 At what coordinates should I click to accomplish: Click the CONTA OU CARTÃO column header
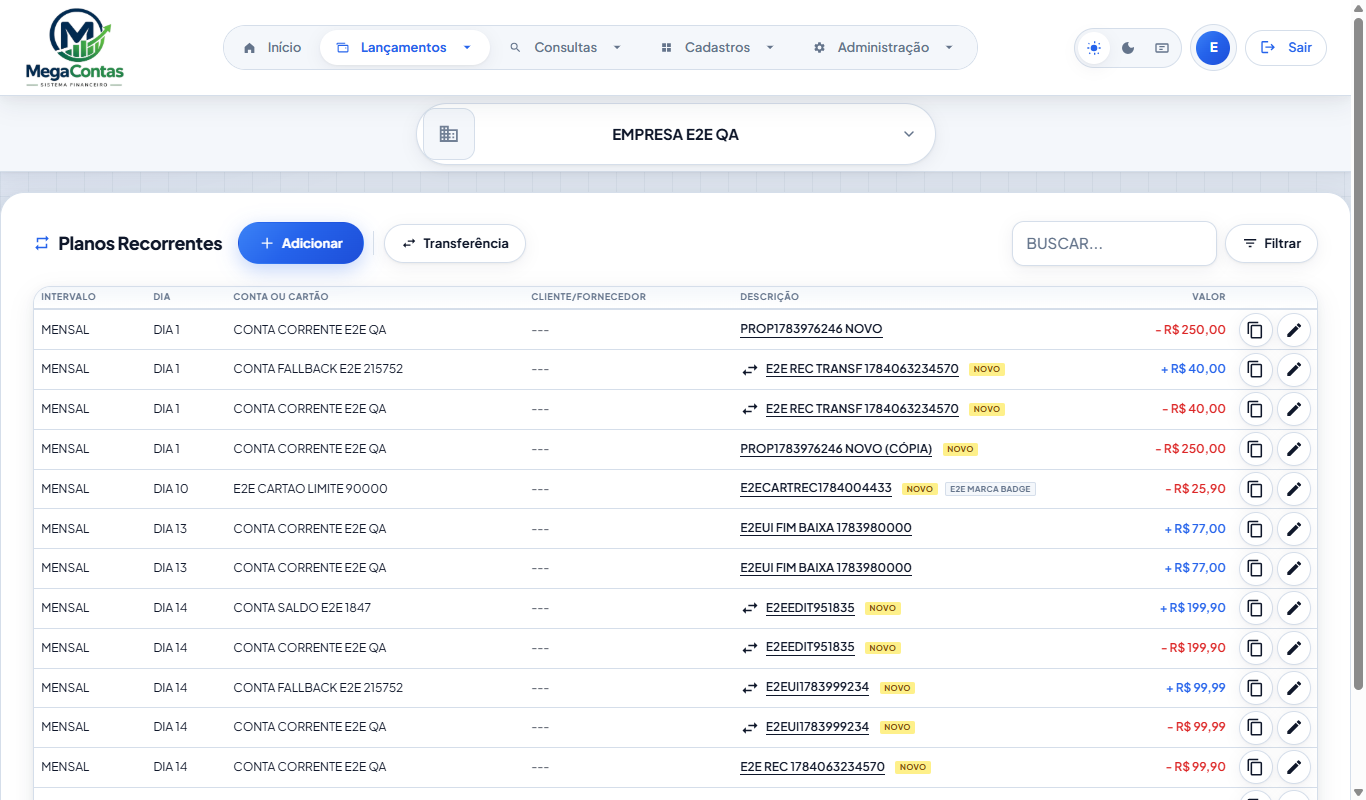point(281,297)
